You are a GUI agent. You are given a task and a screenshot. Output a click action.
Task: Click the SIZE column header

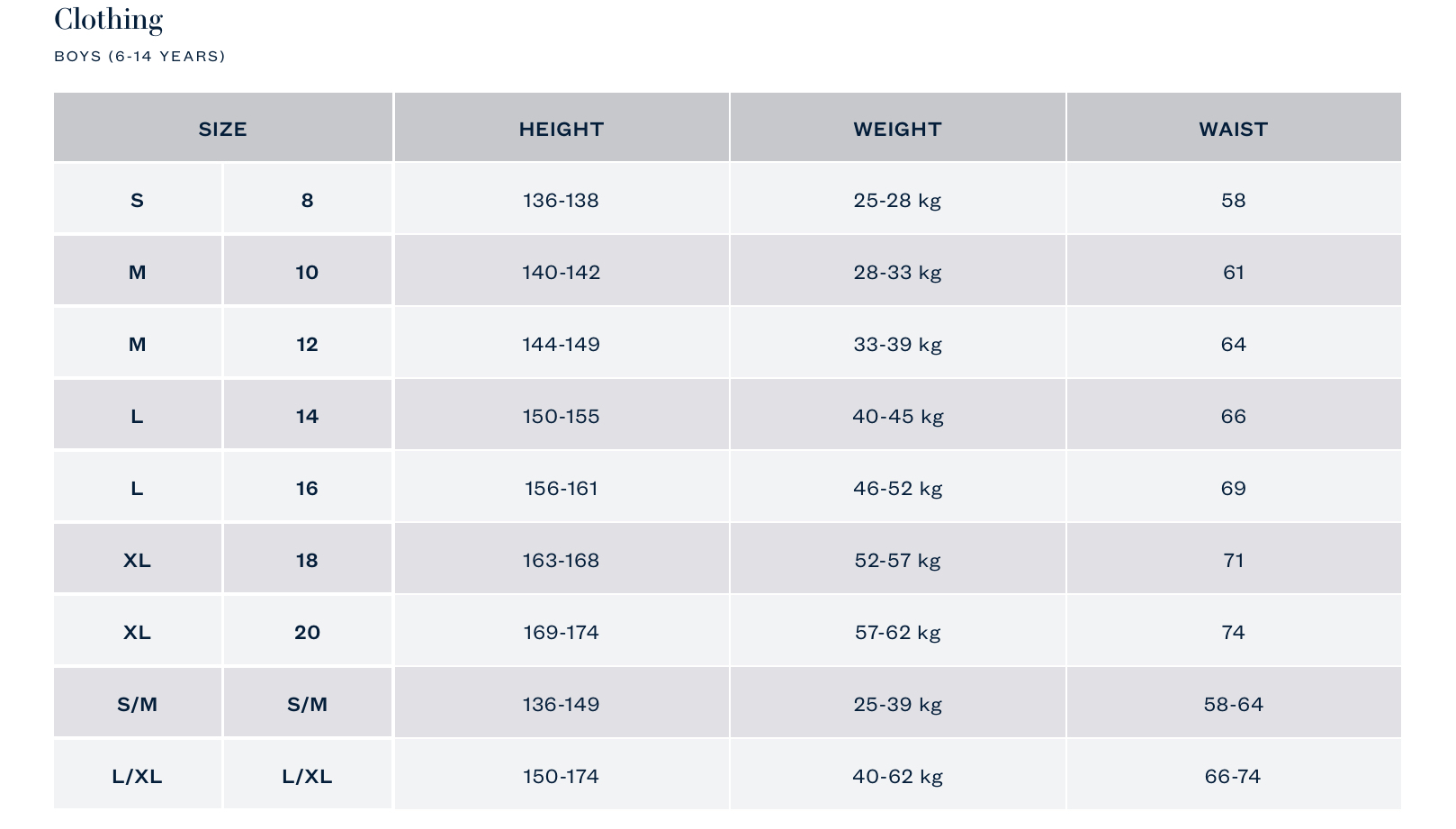click(222, 129)
